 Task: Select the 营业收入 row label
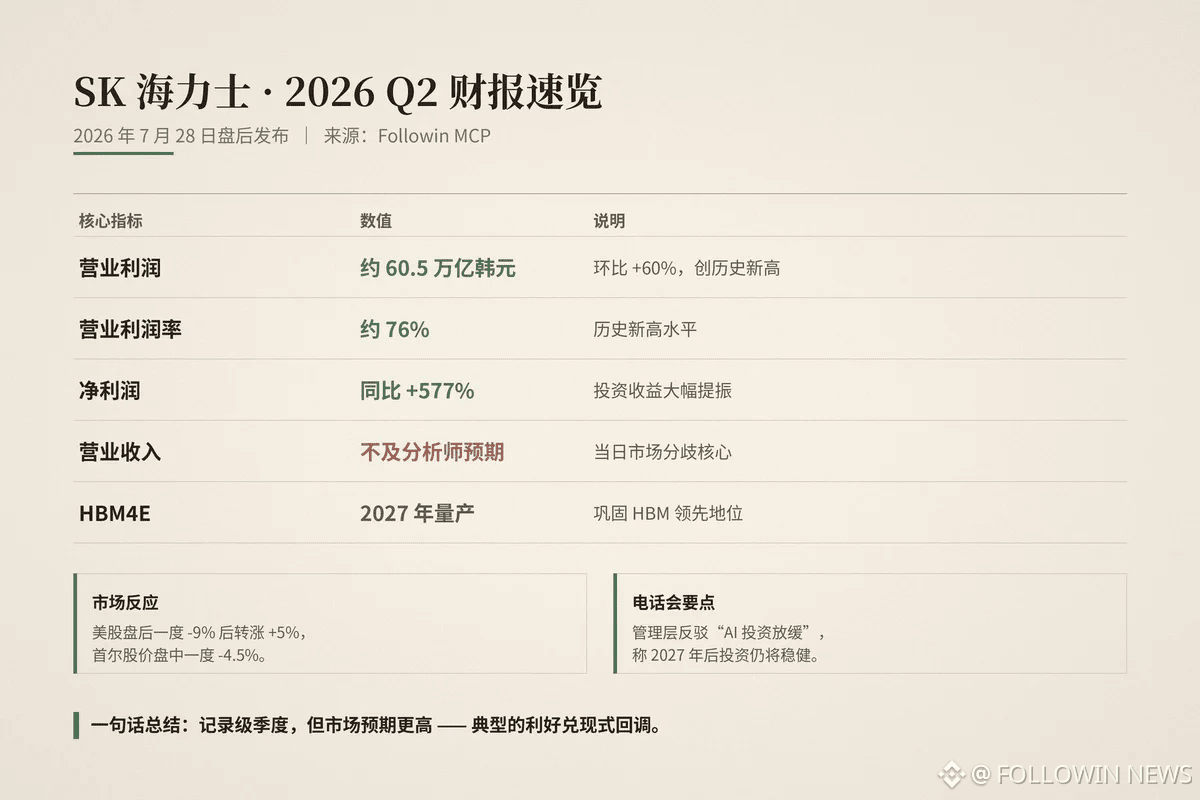click(x=120, y=452)
